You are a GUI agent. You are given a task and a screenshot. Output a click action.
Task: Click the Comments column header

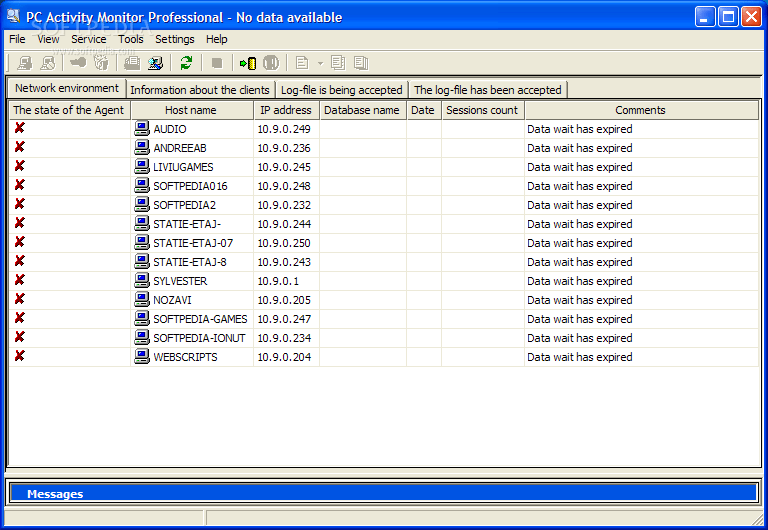(x=641, y=110)
